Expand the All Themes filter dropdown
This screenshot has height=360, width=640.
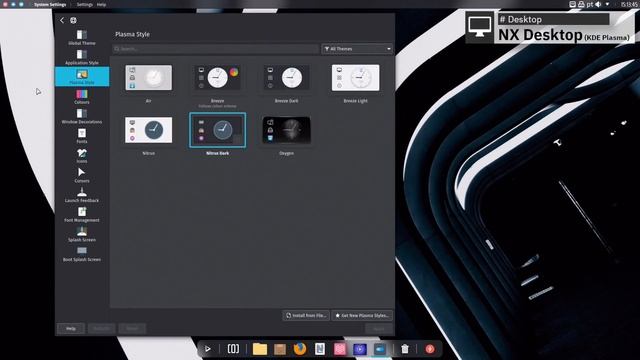[357, 49]
